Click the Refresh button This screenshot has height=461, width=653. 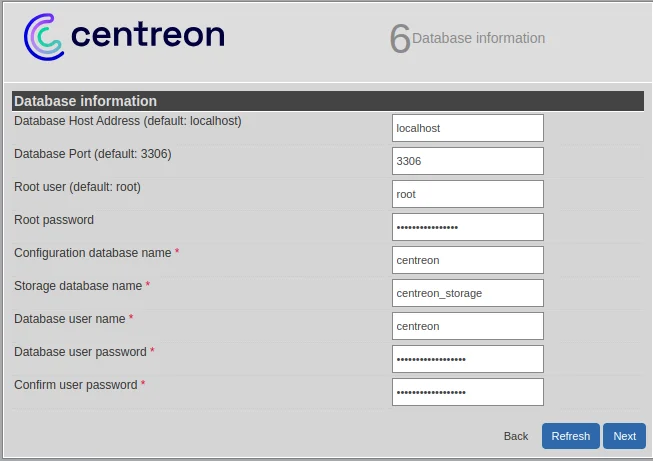(x=571, y=436)
